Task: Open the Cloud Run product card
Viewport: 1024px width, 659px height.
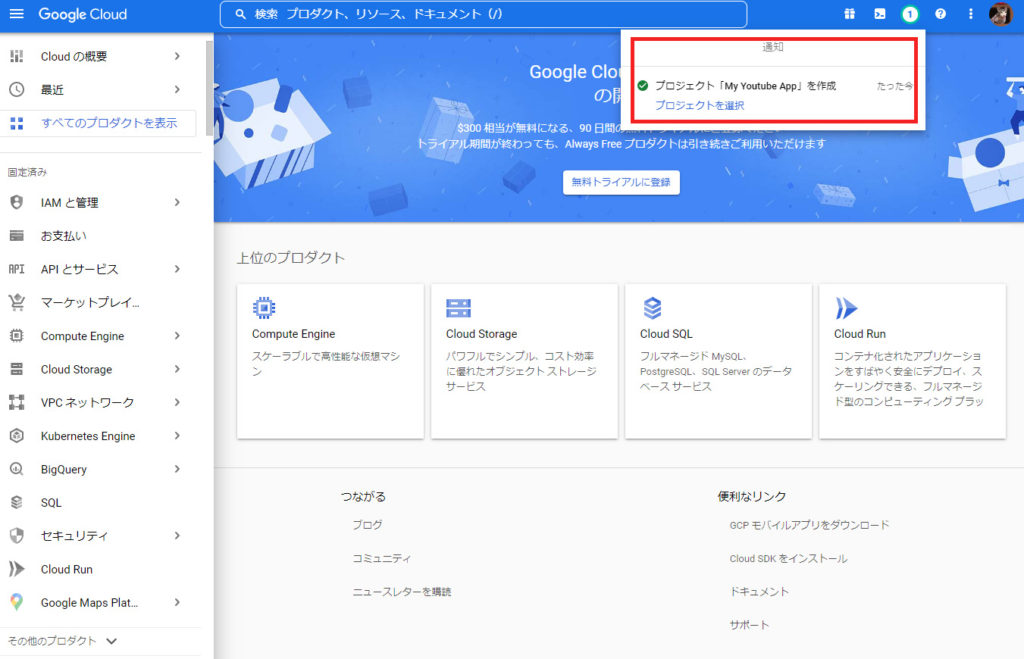Action: (912, 361)
